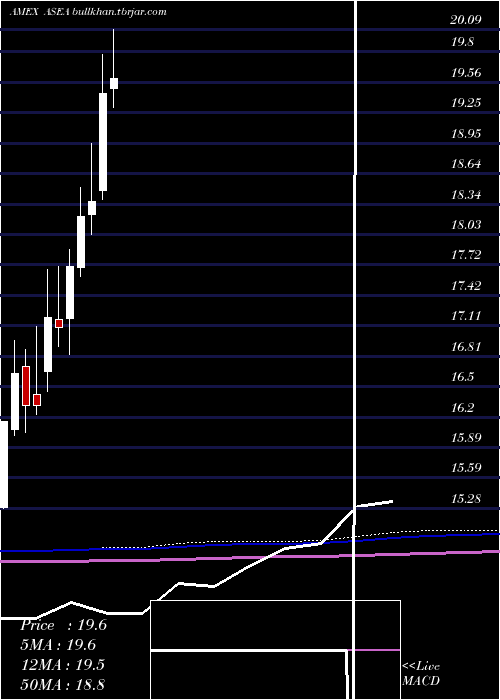Screen dimensions: 500x700
Task: Click the 50MA : 18.8 readout
Action: point(62,684)
